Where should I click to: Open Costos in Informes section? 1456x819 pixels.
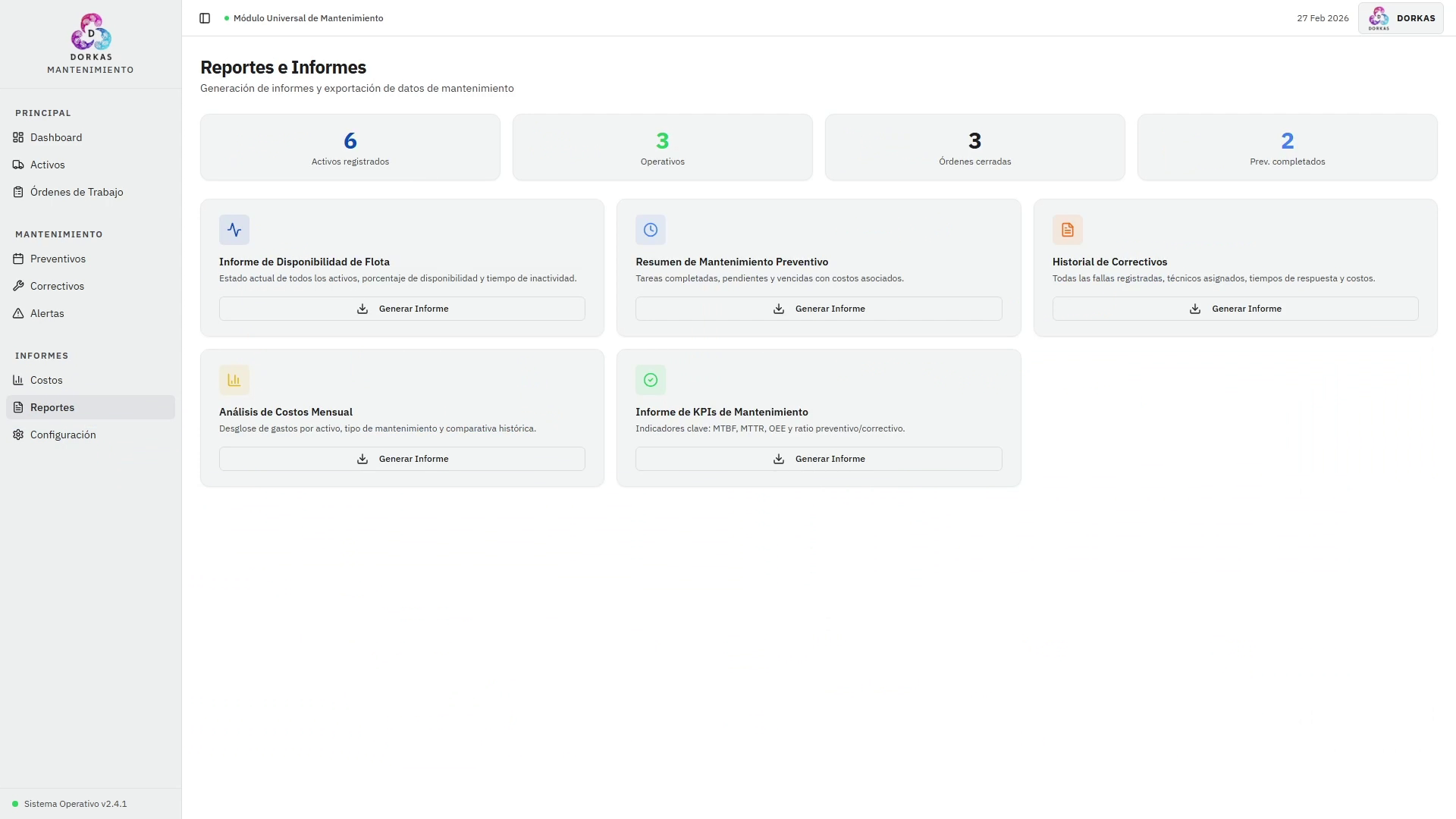46,380
